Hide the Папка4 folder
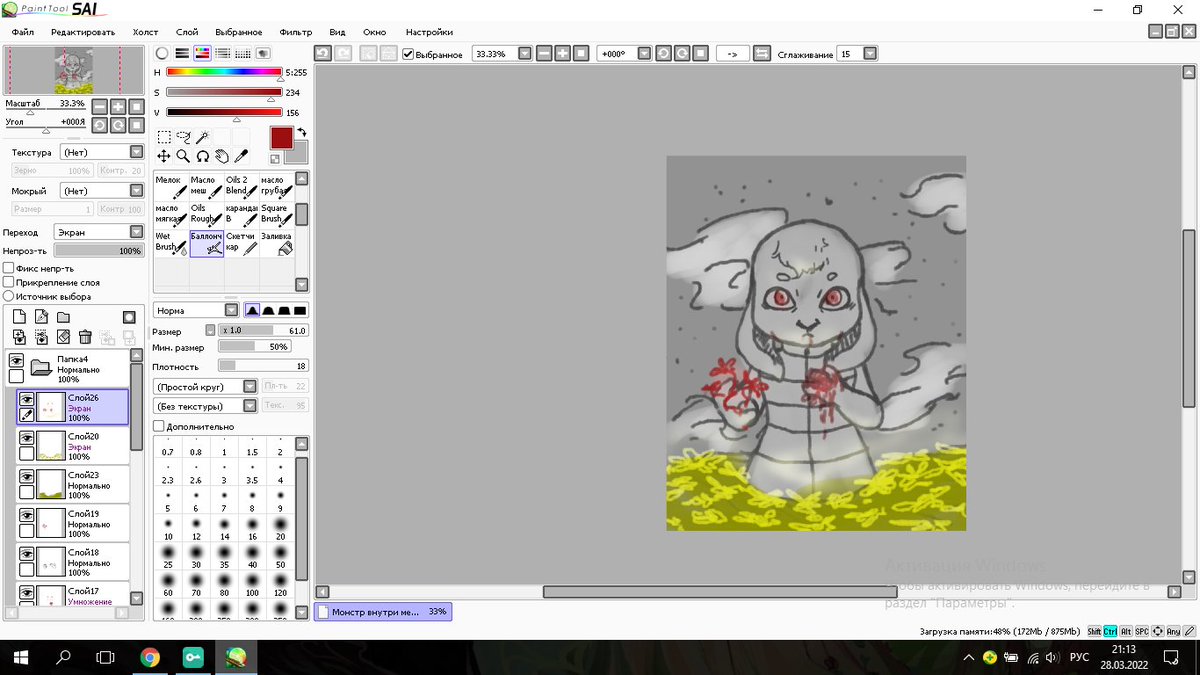Screen dimensions: 1200x675 click(16, 361)
